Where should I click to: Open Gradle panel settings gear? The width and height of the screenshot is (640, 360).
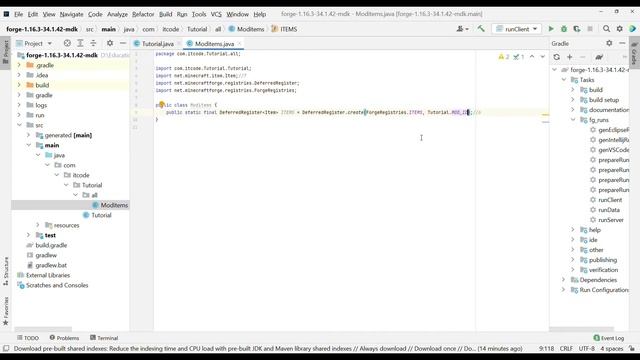point(609,43)
